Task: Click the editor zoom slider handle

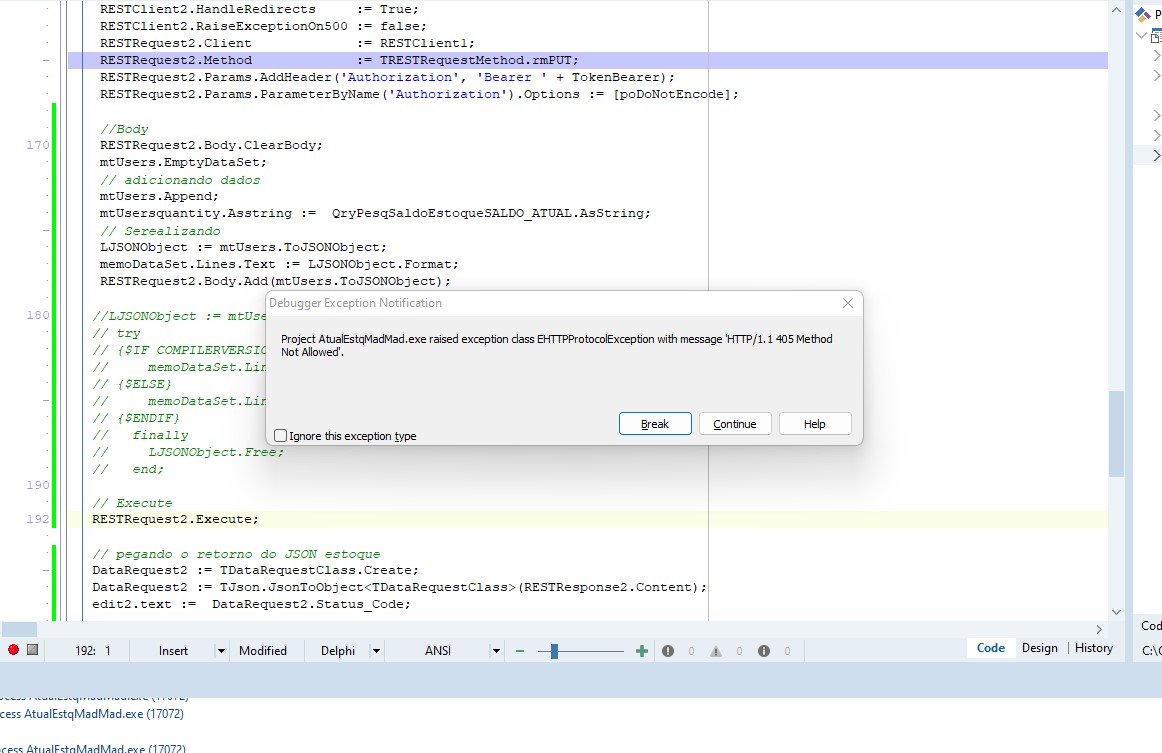Action: click(554, 651)
